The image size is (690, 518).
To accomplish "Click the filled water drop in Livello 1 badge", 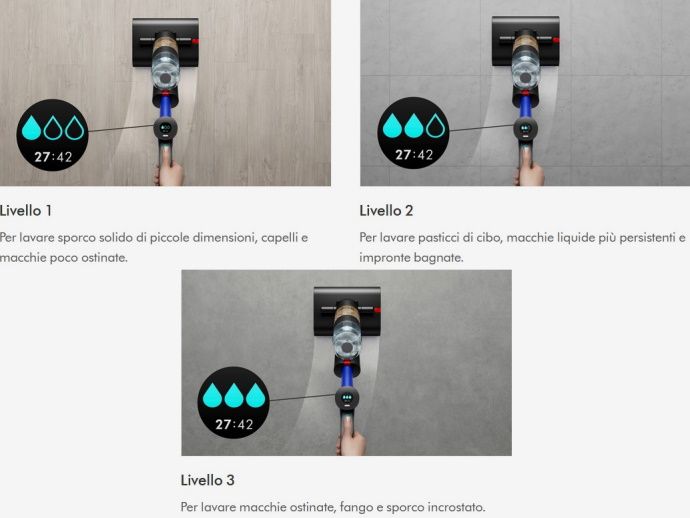I will coord(31,128).
